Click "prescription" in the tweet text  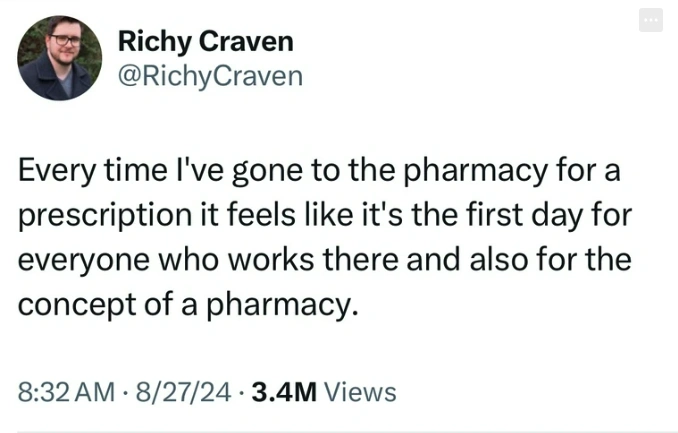(110, 214)
